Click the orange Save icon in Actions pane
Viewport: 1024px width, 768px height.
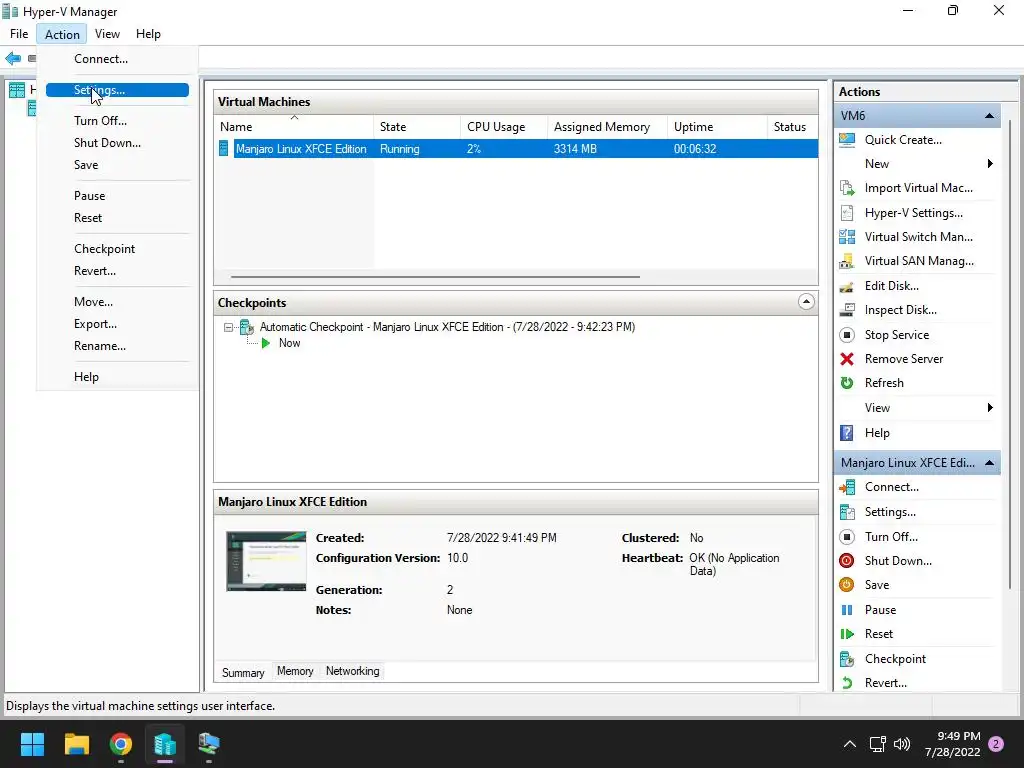coord(847,585)
